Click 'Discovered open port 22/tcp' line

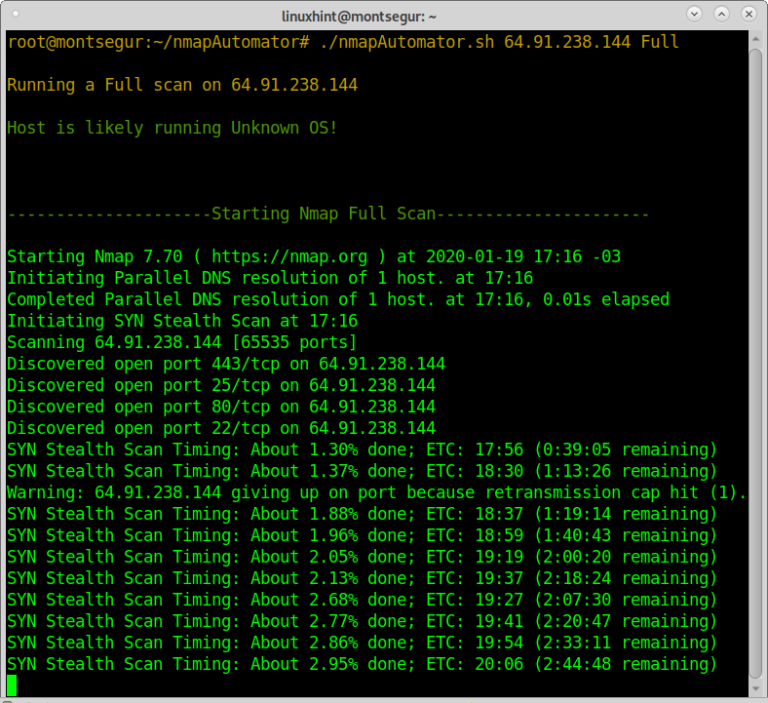click(x=221, y=428)
